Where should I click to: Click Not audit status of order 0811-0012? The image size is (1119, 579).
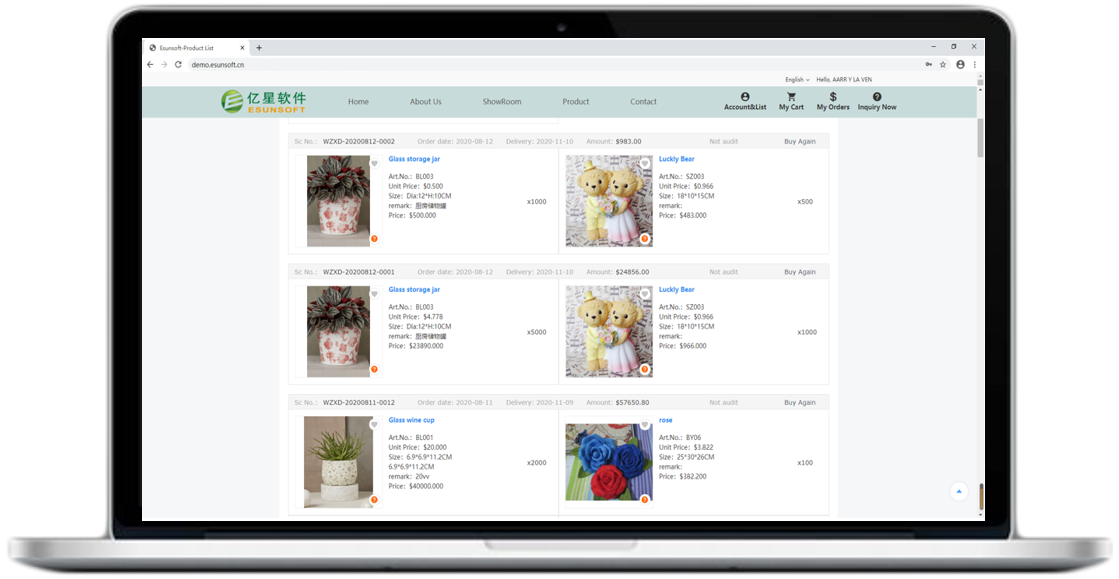pos(724,403)
